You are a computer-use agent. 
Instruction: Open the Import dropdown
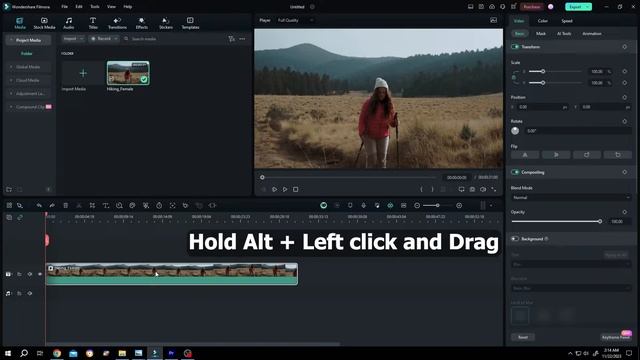point(73,38)
